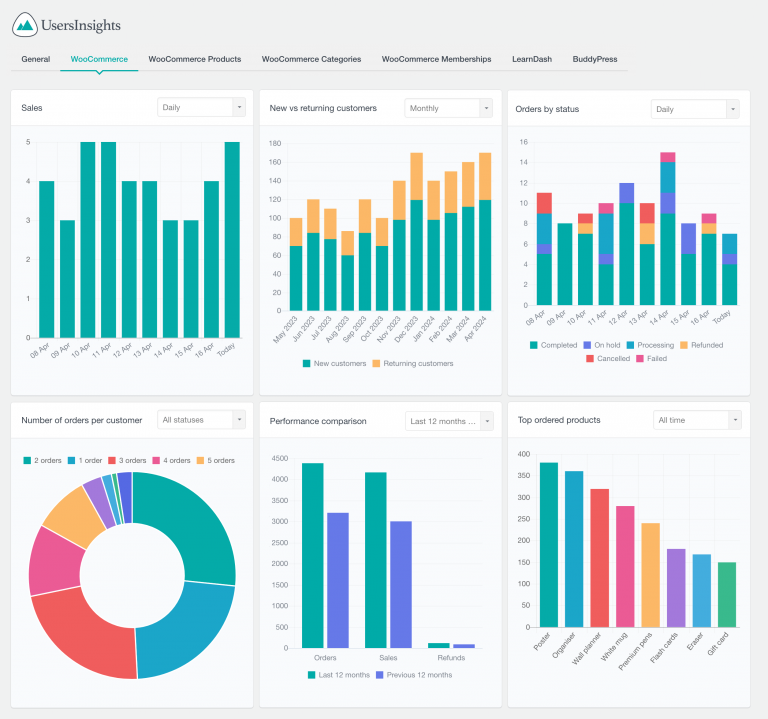Screen dimensions: 768x719
Task: Click the UsersInsights mountain logo icon
Action: click(x=25, y=24)
